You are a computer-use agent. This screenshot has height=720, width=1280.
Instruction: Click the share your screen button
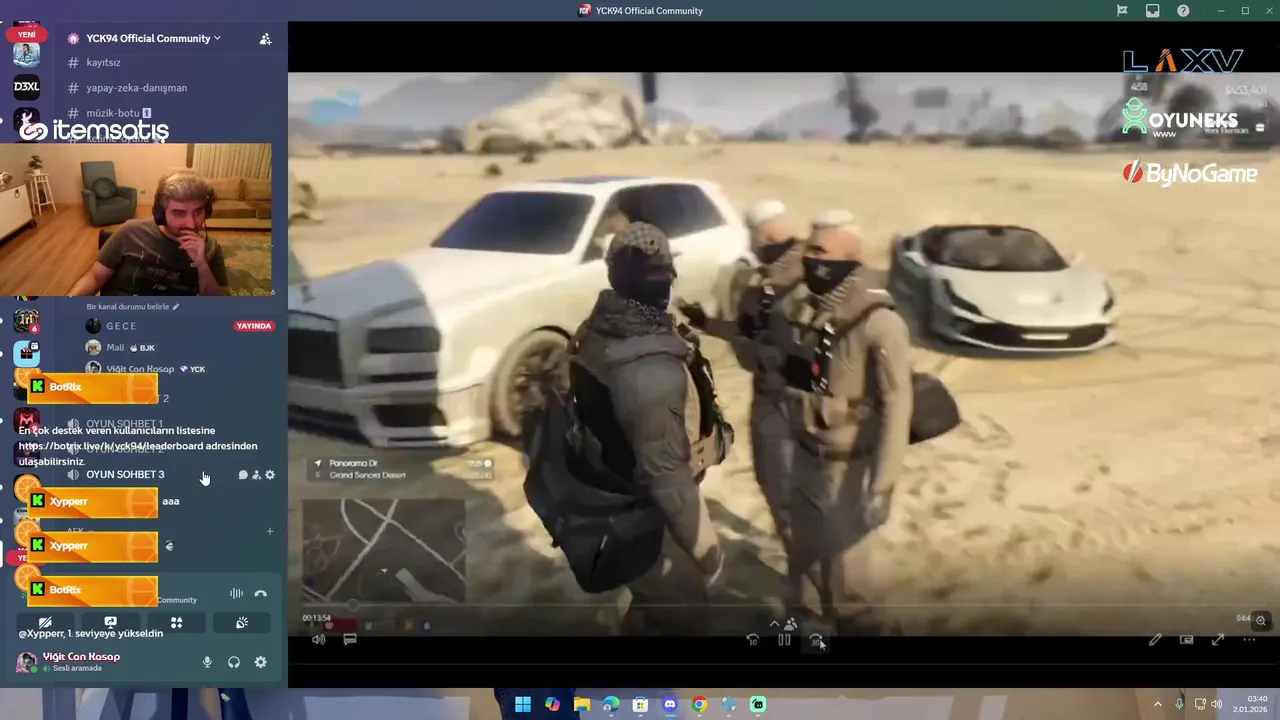[x=111, y=622]
